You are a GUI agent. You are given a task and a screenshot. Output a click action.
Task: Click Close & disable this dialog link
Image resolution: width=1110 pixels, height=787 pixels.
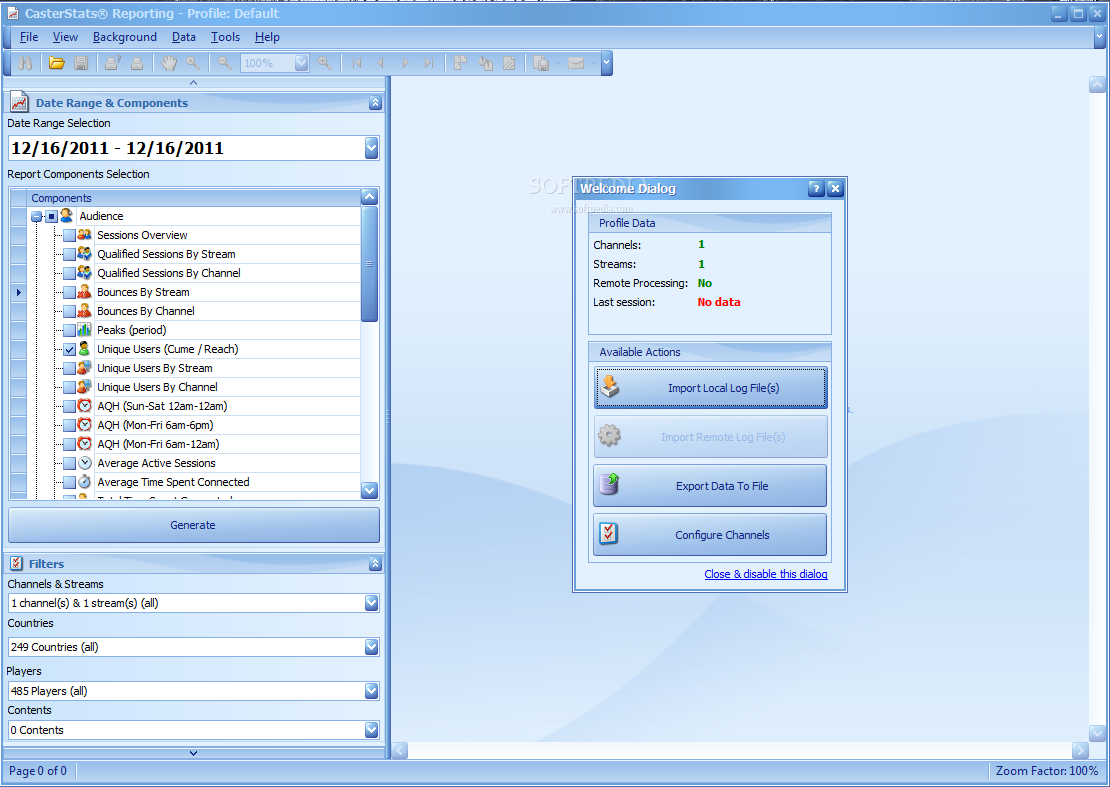tap(765, 574)
